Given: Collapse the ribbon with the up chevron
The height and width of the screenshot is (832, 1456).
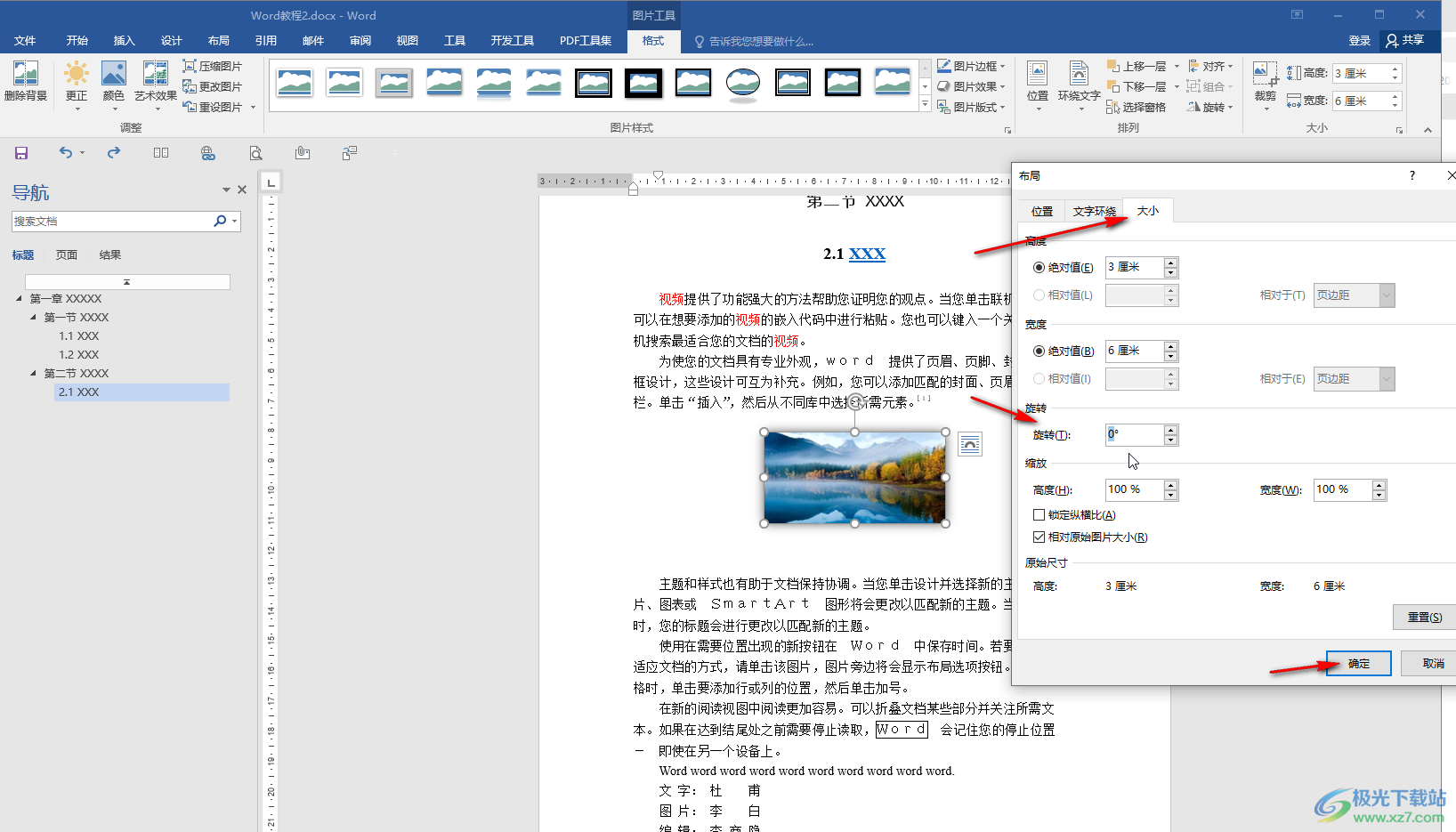Looking at the screenshot, I should tap(1428, 130).
